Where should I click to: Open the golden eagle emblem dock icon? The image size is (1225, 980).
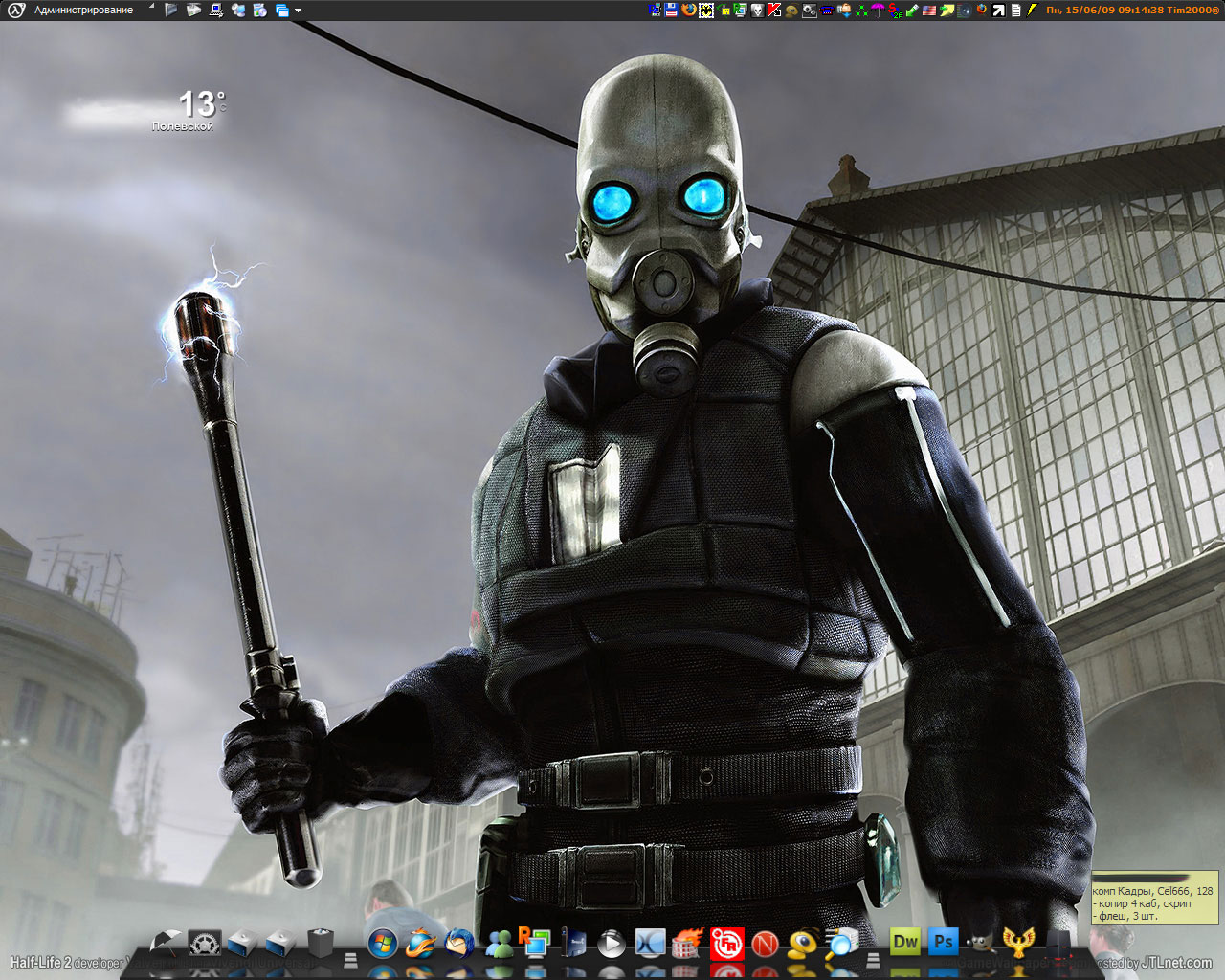click(1018, 943)
